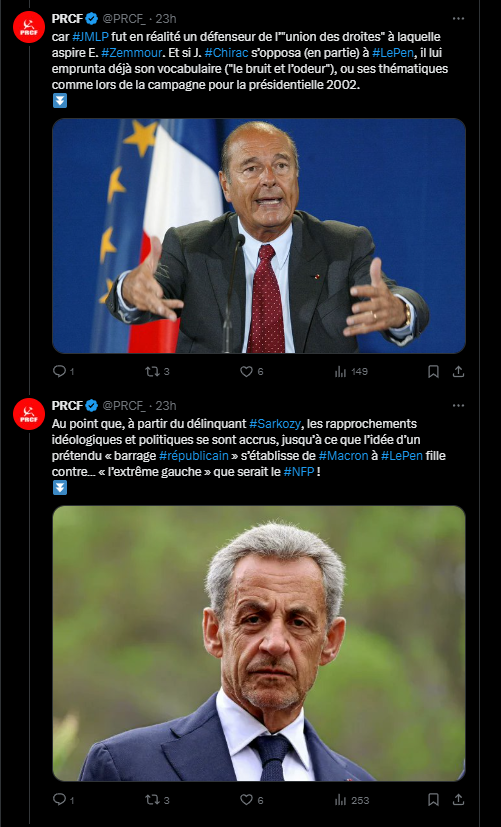Bookmark the second PRCF tweet
Screen dimensions: 501x827
(x=433, y=800)
